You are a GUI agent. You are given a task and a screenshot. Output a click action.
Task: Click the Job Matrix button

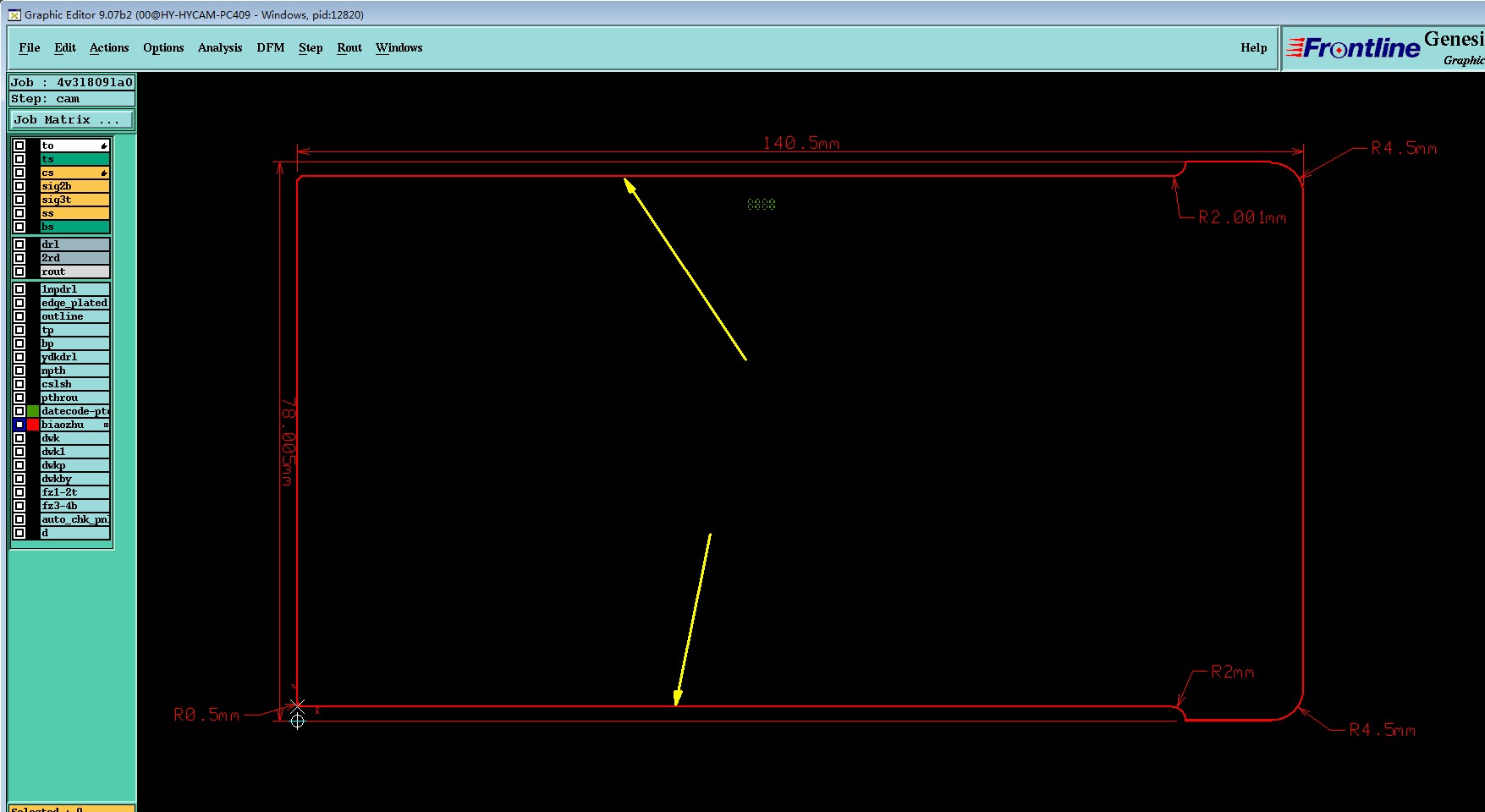pyautogui.click(x=72, y=120)
